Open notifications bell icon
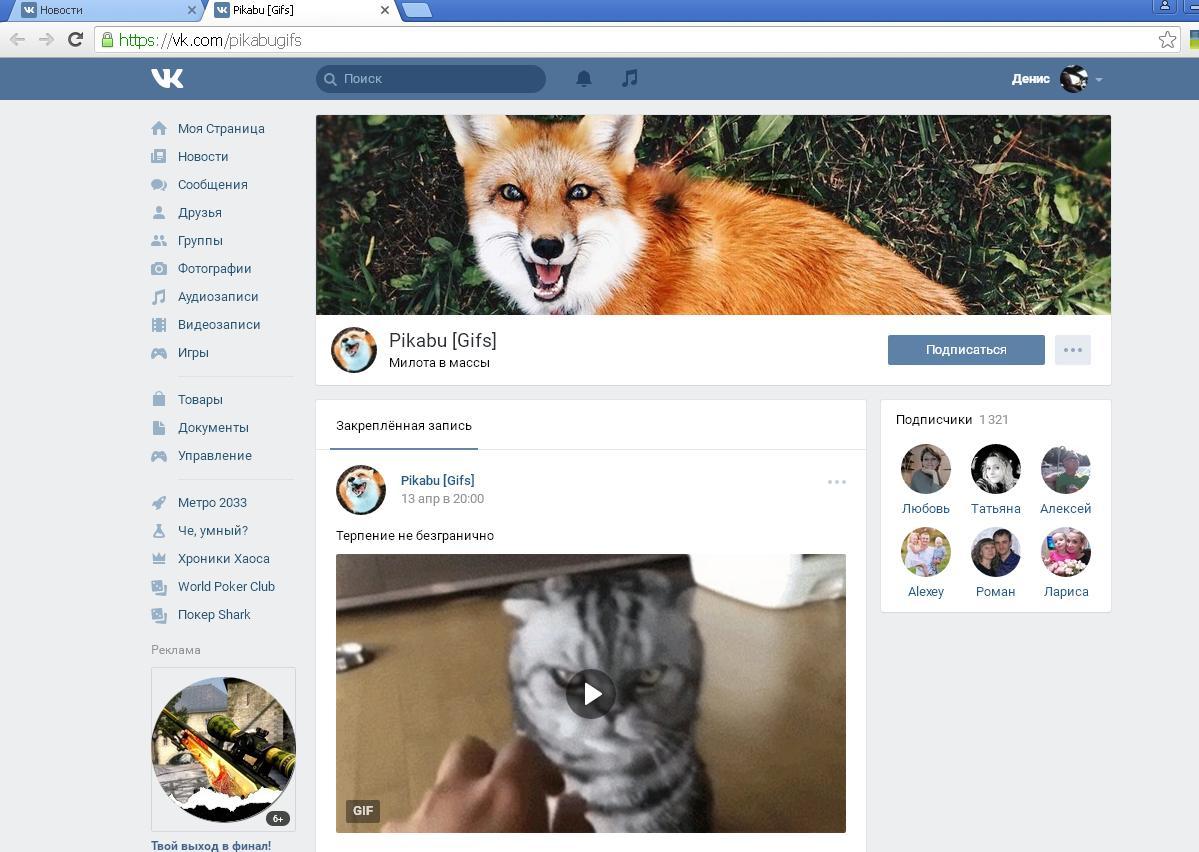The height and width of the screenshot is (852, 1199). pos(583,78)
